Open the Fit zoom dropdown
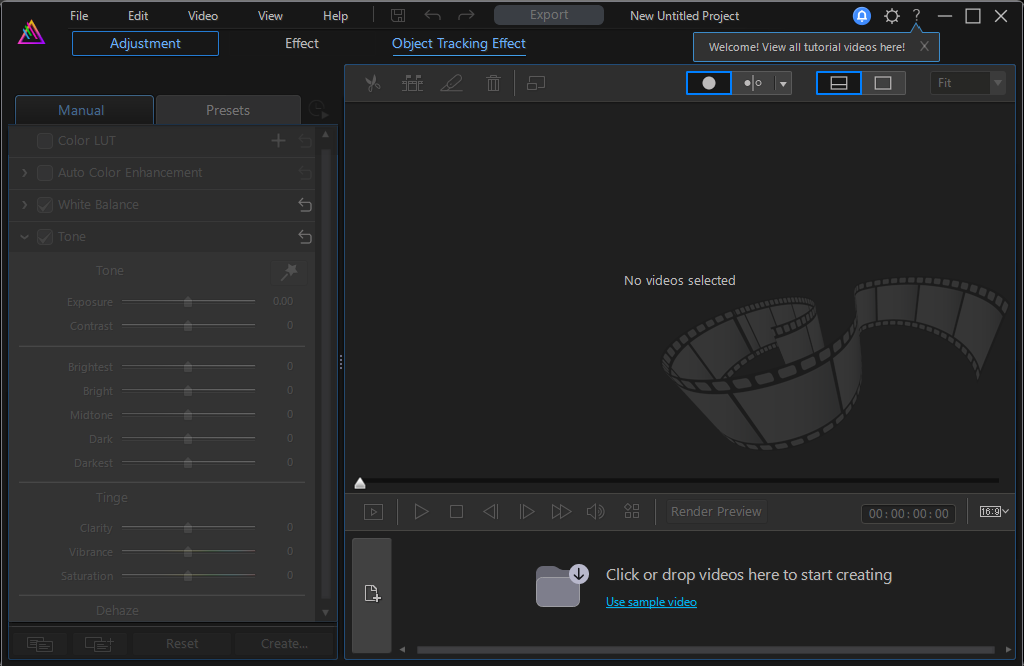The height and width of the screenshot is (666, 1024). click(x=967, y=84)
